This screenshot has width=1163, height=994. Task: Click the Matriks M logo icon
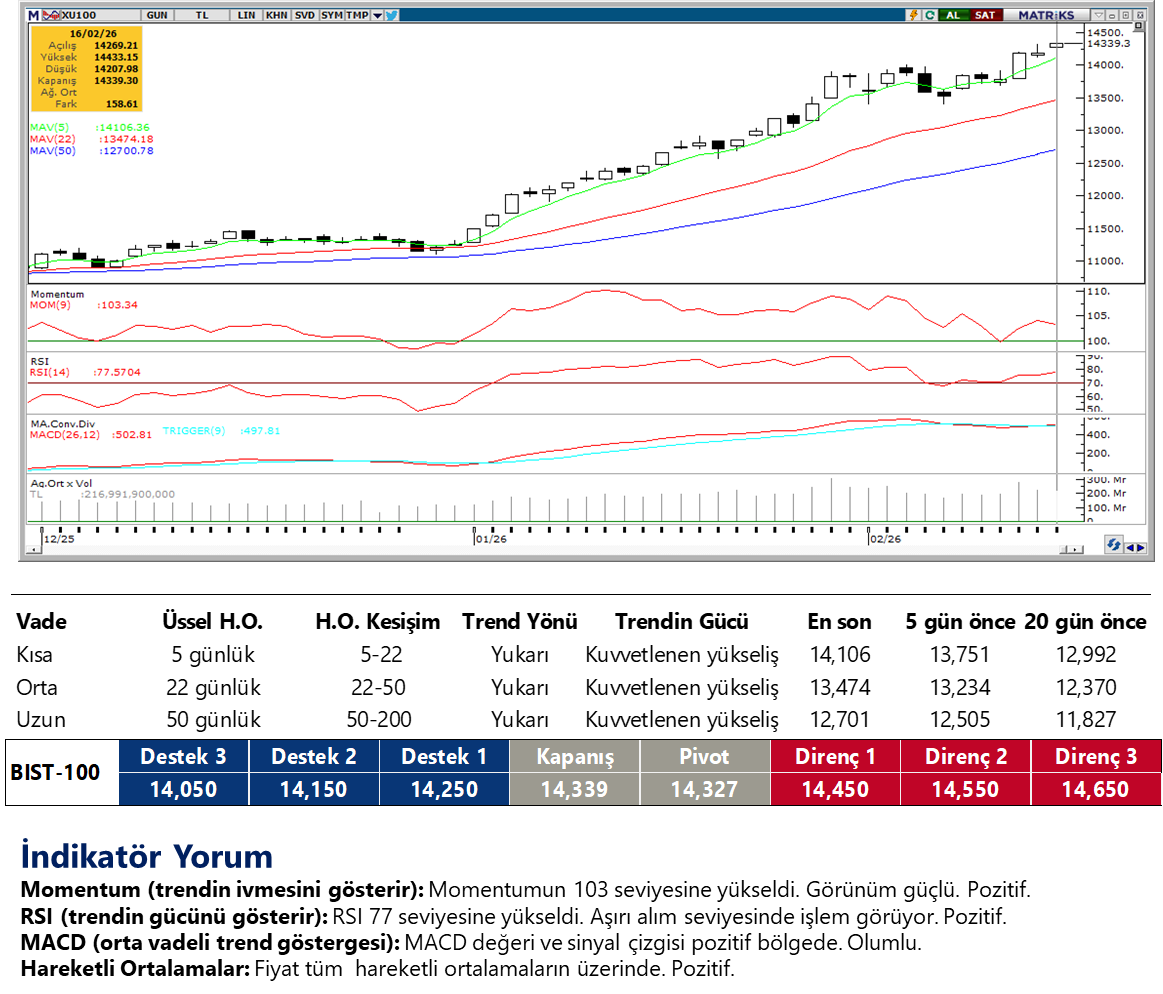coord(33,15)
